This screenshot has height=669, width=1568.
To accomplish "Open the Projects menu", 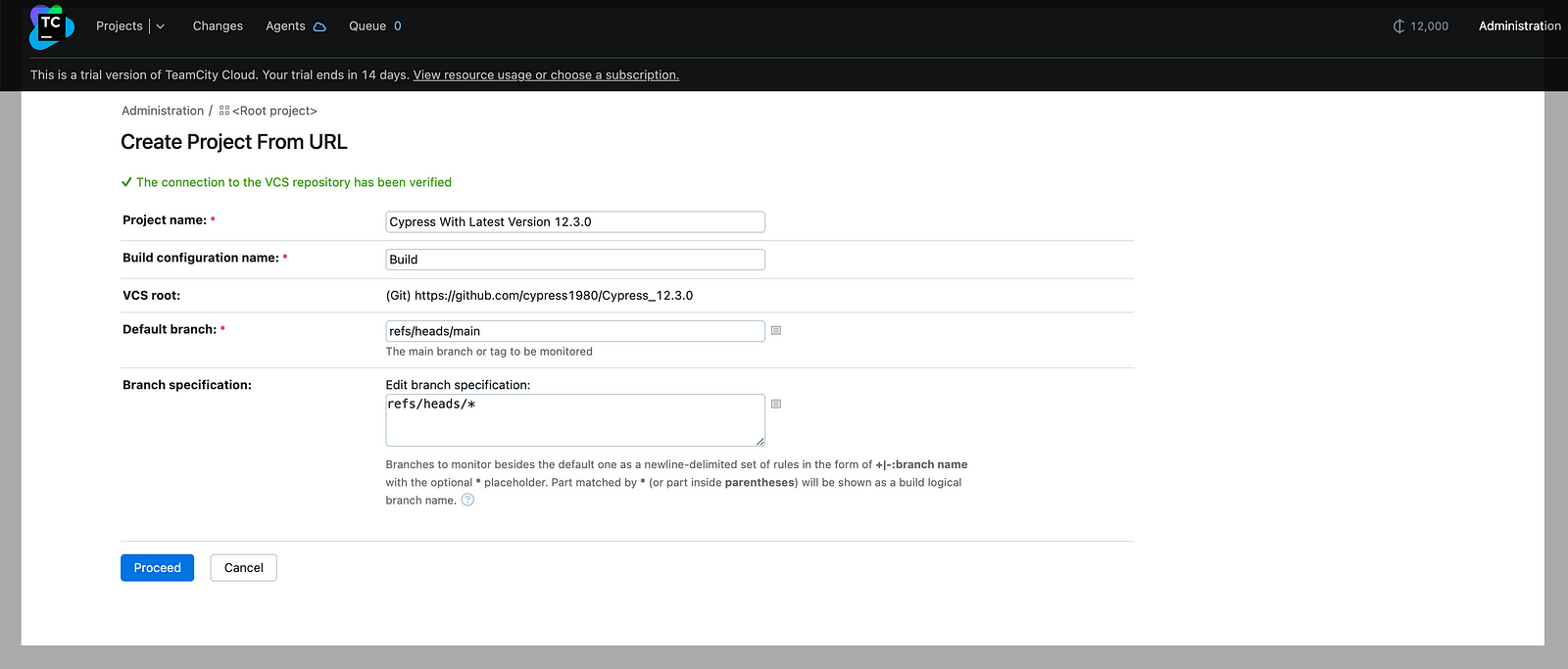I will point(120,26).
